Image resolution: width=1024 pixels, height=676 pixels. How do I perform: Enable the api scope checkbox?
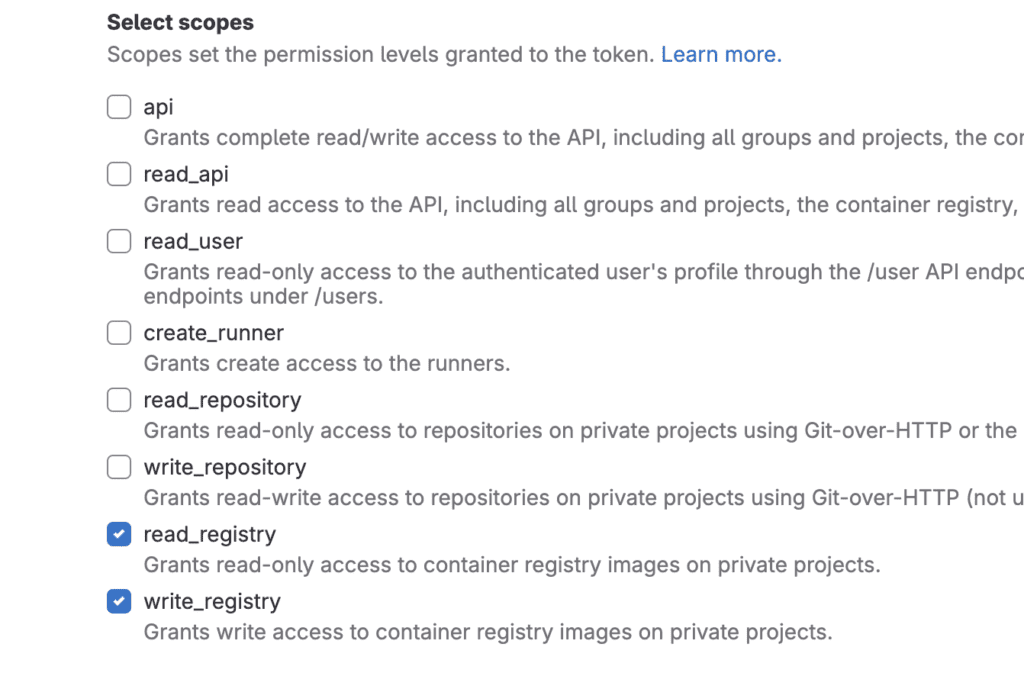118,107
